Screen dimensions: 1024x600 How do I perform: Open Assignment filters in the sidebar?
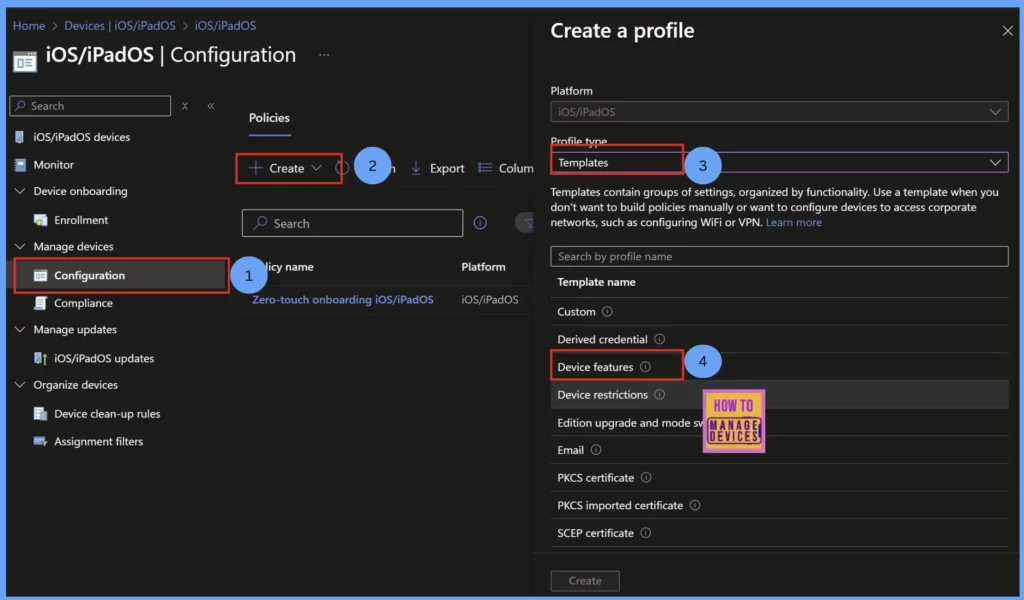pos(99,441)
